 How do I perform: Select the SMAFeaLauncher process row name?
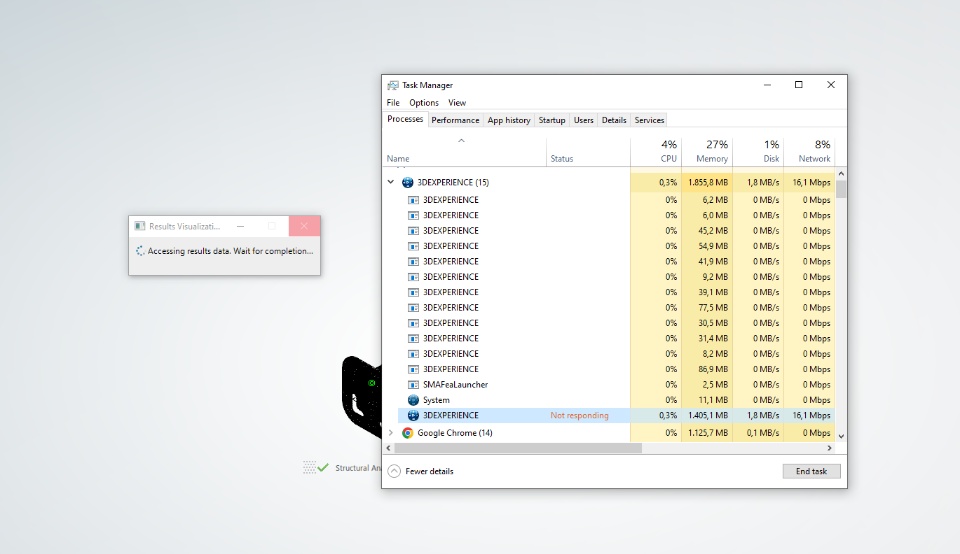[x=456, y=384]
